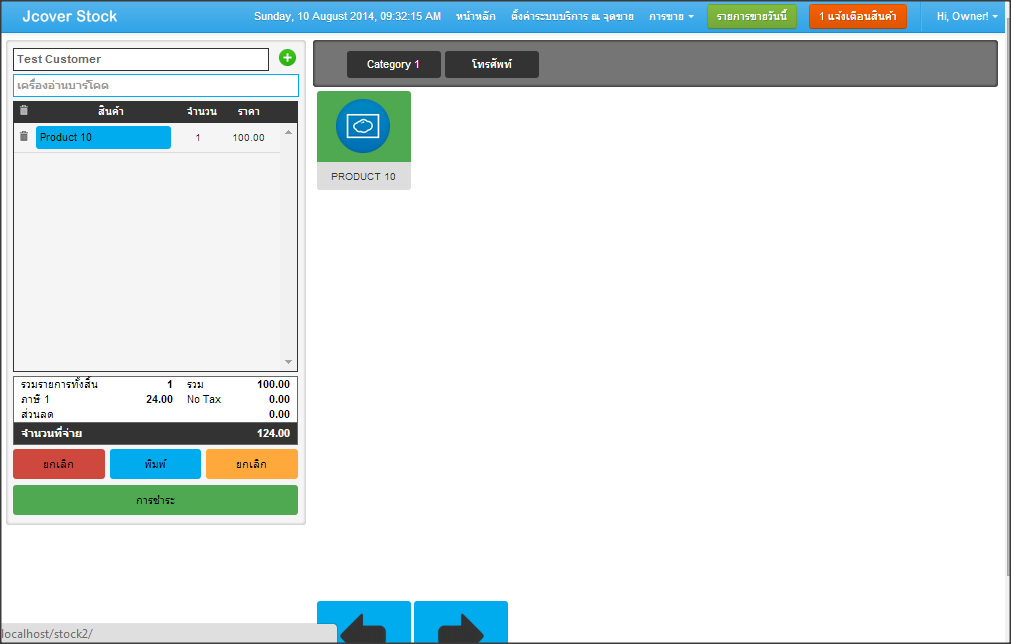The image size is (1011, 644).
Task: Switch to the โทรศัพท์ category tab
Action: pos(492,64)
